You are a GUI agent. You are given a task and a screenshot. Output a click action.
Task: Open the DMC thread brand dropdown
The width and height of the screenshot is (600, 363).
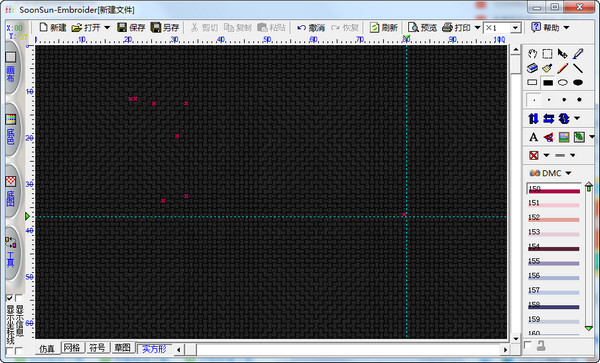coord(551,173)
